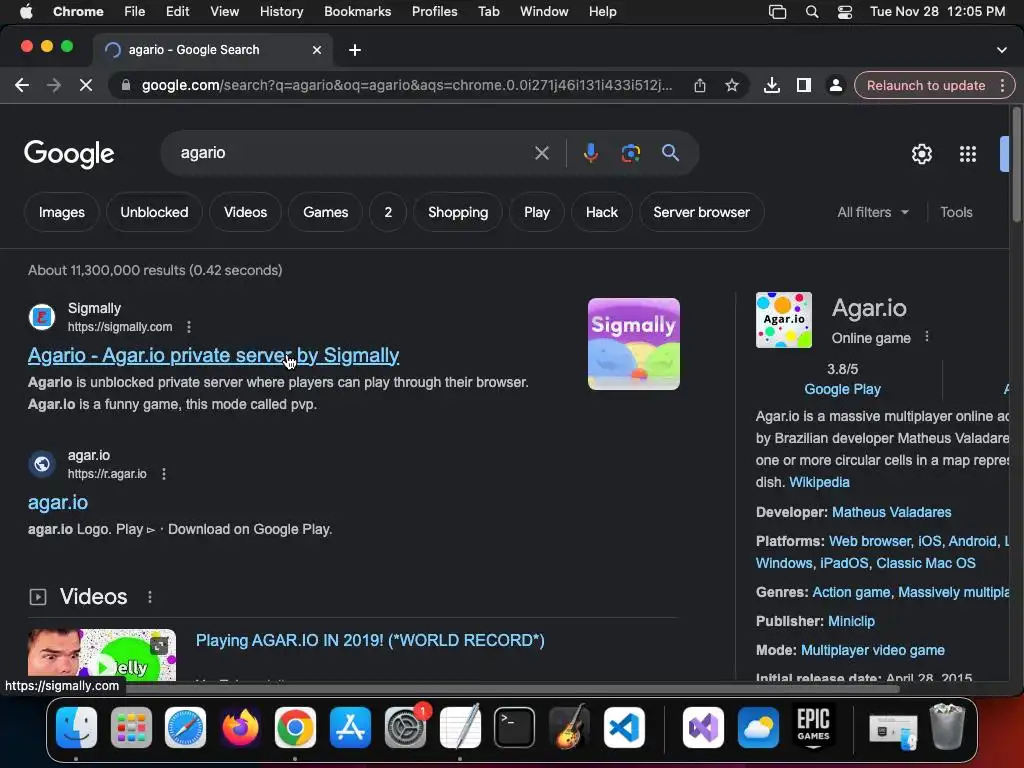Screen dimensions: 1024x768
Task: Share this page from address bar
Action: coord(699,86)
